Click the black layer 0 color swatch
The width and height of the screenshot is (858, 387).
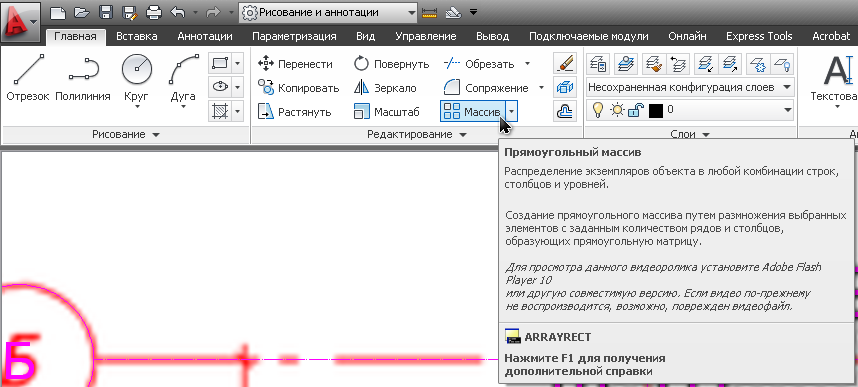pyautogui.click(x=656, y=111)
